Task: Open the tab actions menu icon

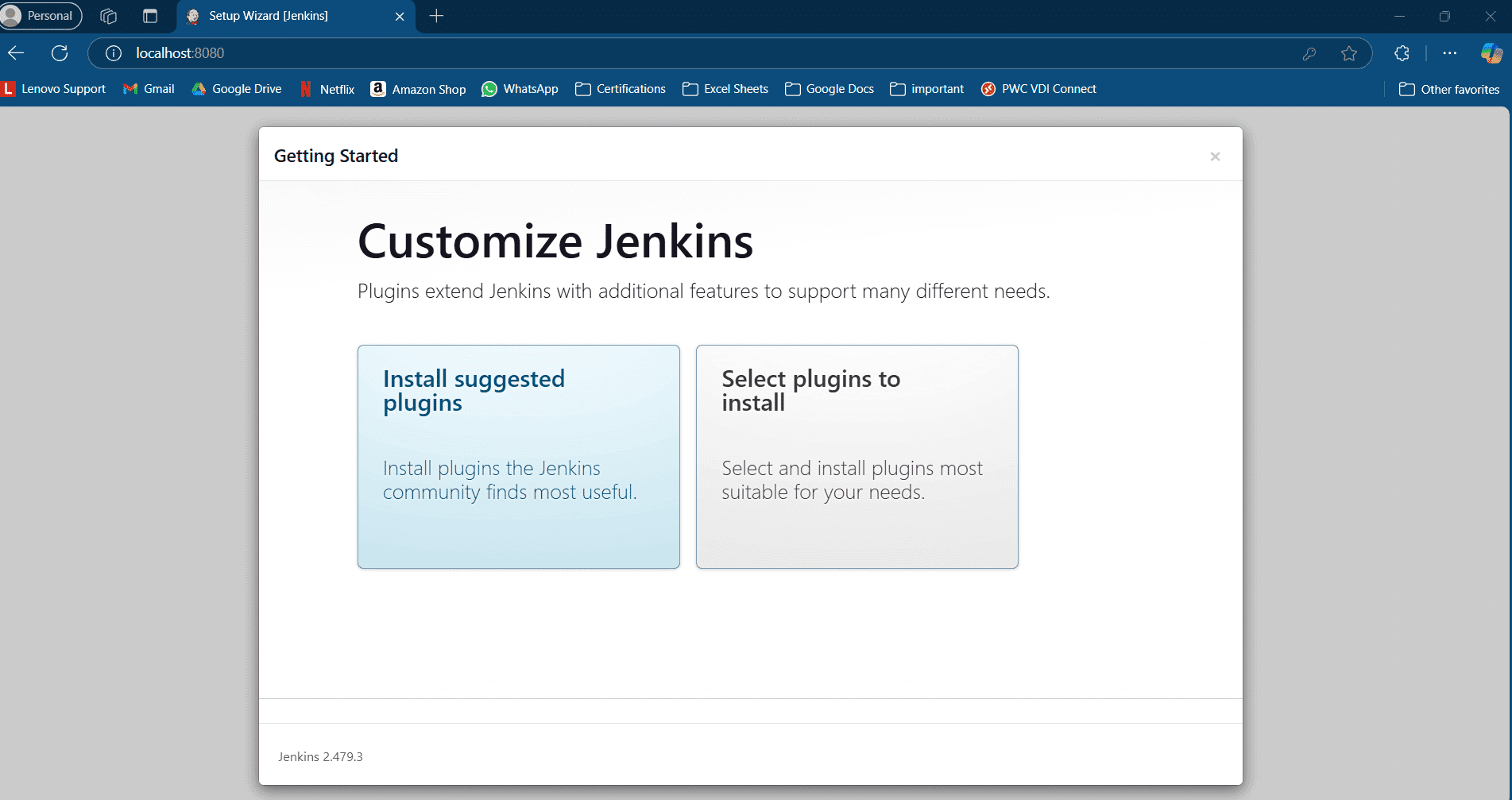Action: (150, 16)
